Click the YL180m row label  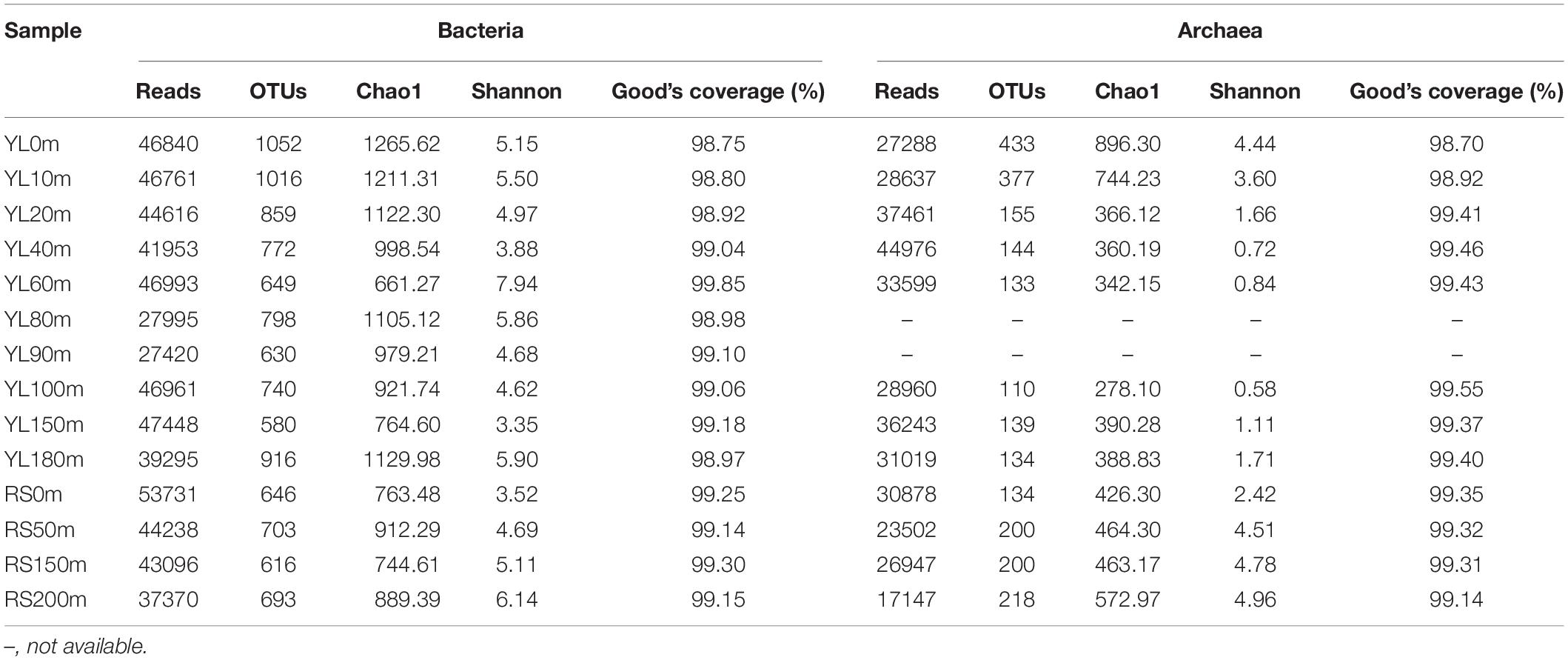point(44,459)
